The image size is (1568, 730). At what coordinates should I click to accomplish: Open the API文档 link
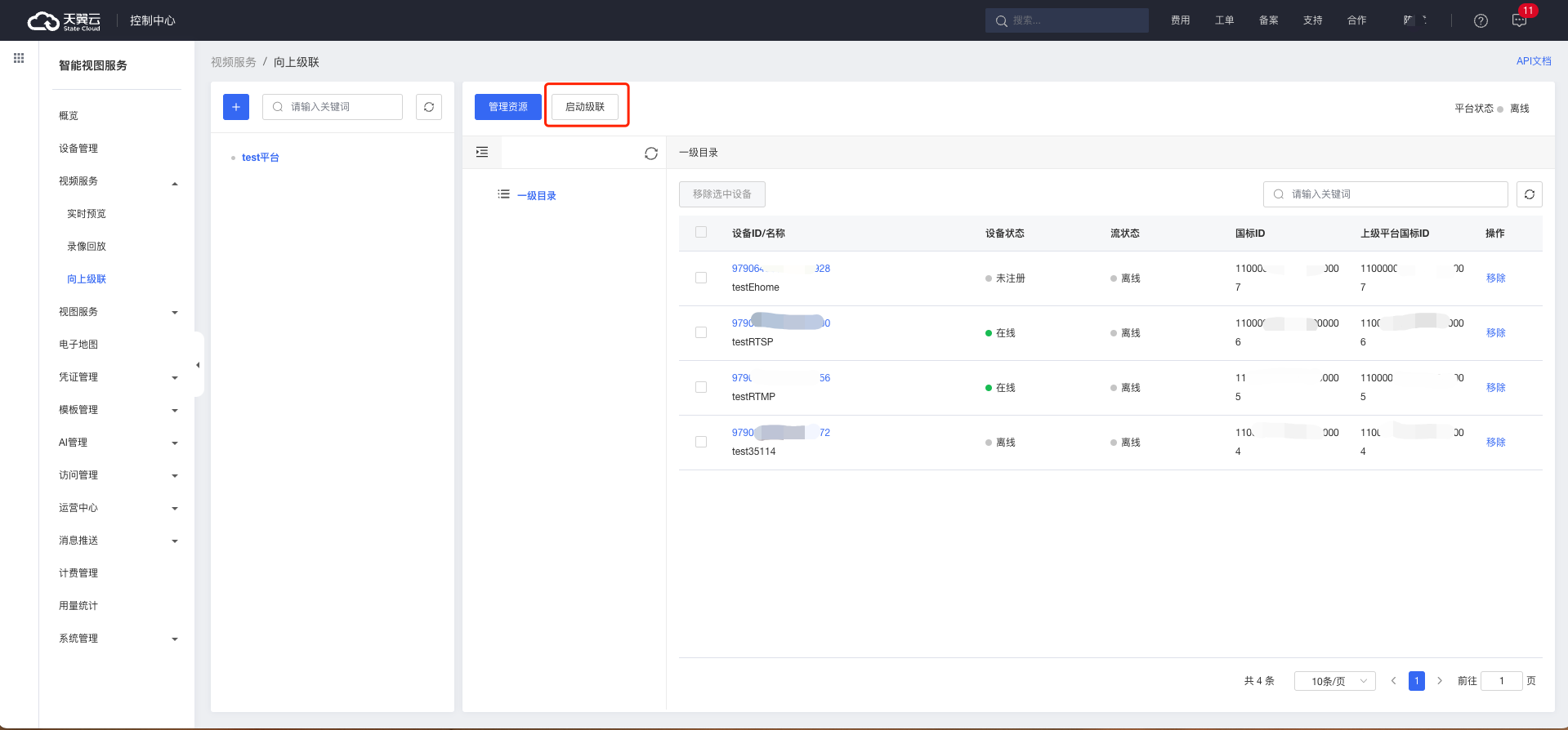coord(1534,61)
